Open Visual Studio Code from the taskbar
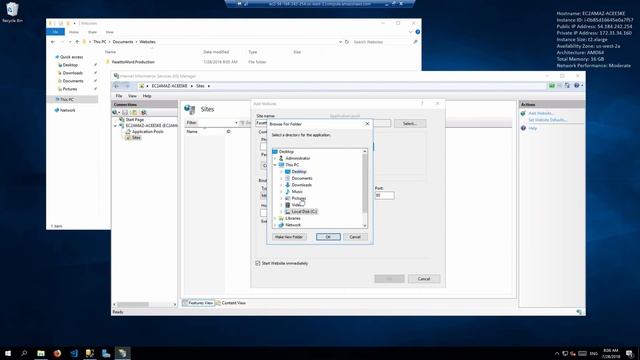640x360 pixels. pyautogui.click(x=74, y=353)
